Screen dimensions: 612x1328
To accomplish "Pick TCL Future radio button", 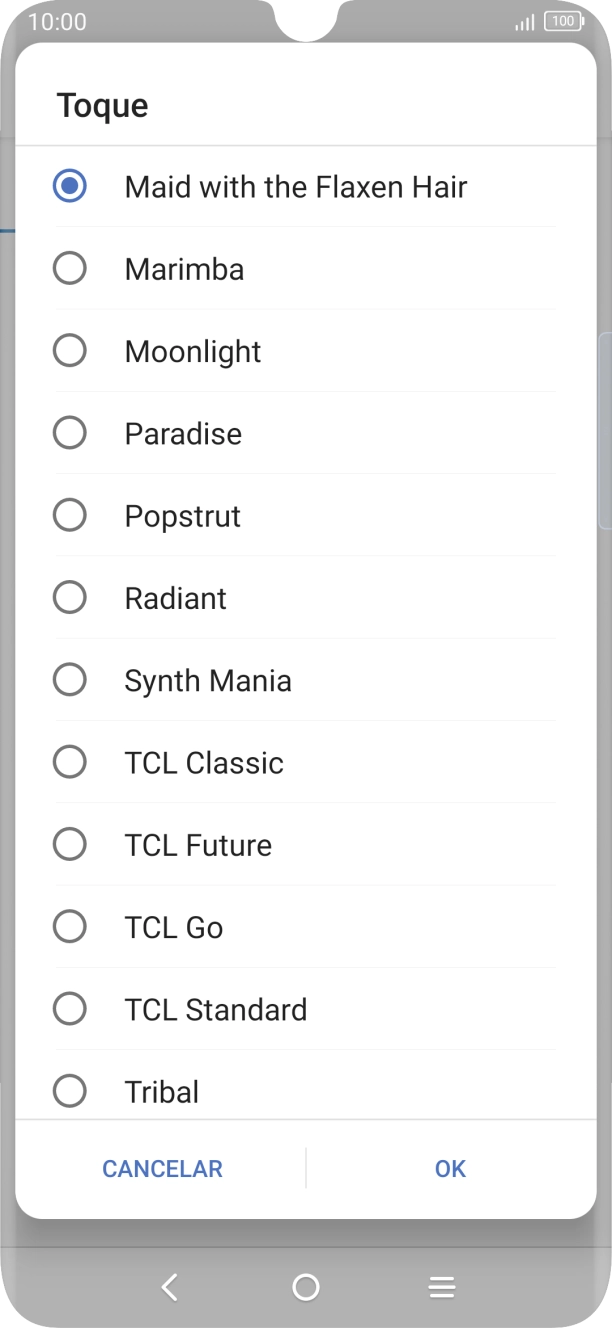I will click(70, 845).
